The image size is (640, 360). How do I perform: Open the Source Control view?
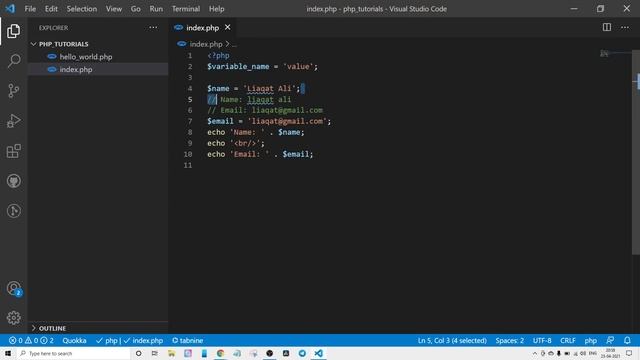tap(13, 91)
